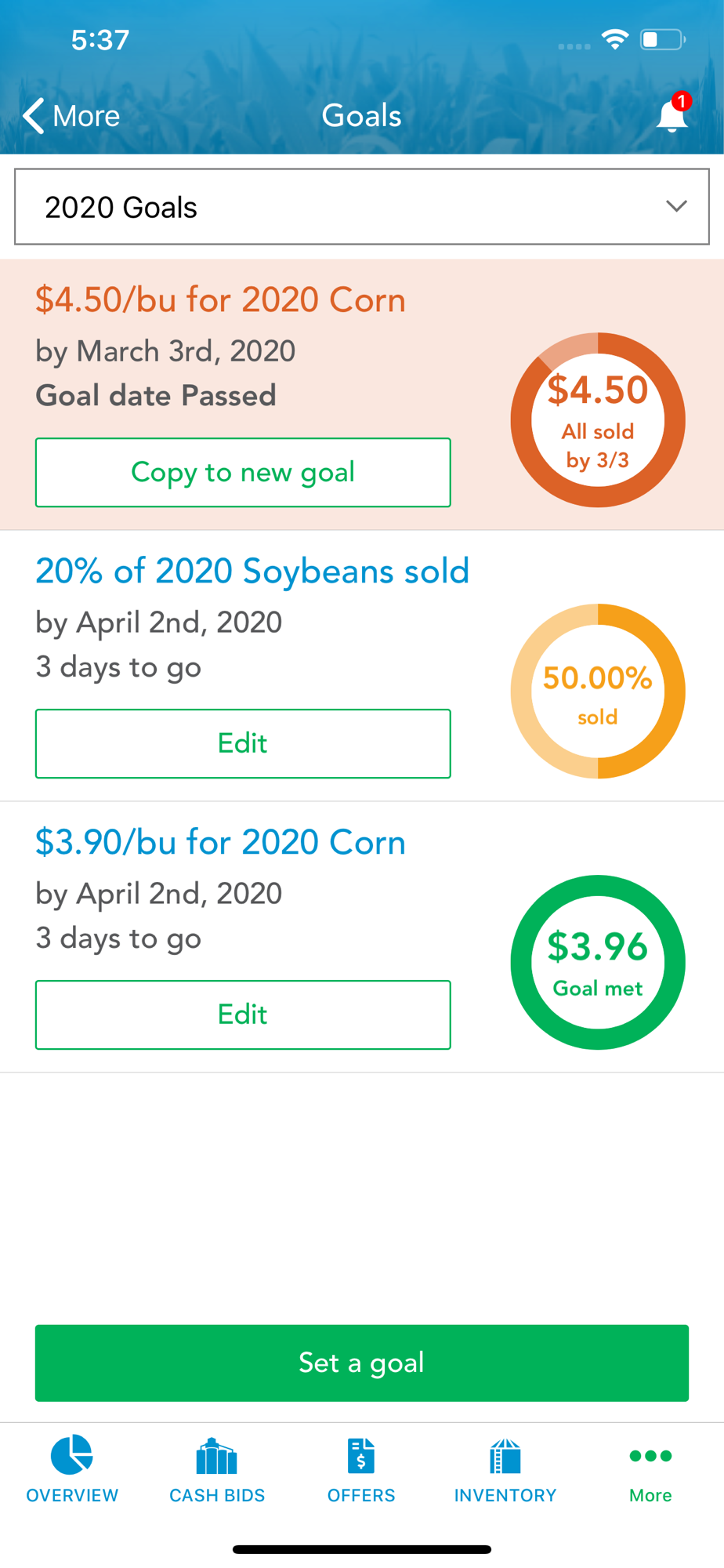The height and width of the screenshot is (1568, 724).
Task: Click Copy to new goal button
Action: click(x=243, y=473)
